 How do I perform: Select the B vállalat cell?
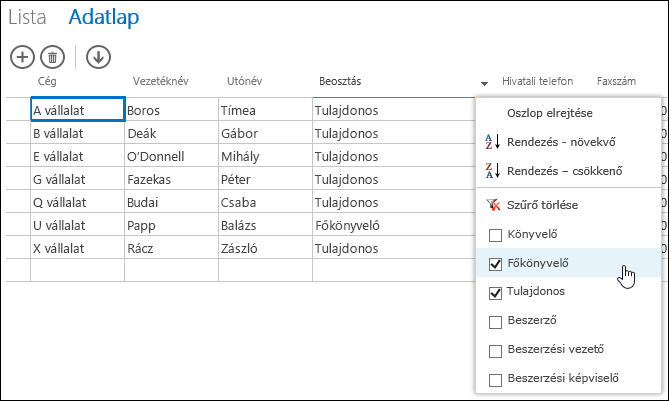78,132
